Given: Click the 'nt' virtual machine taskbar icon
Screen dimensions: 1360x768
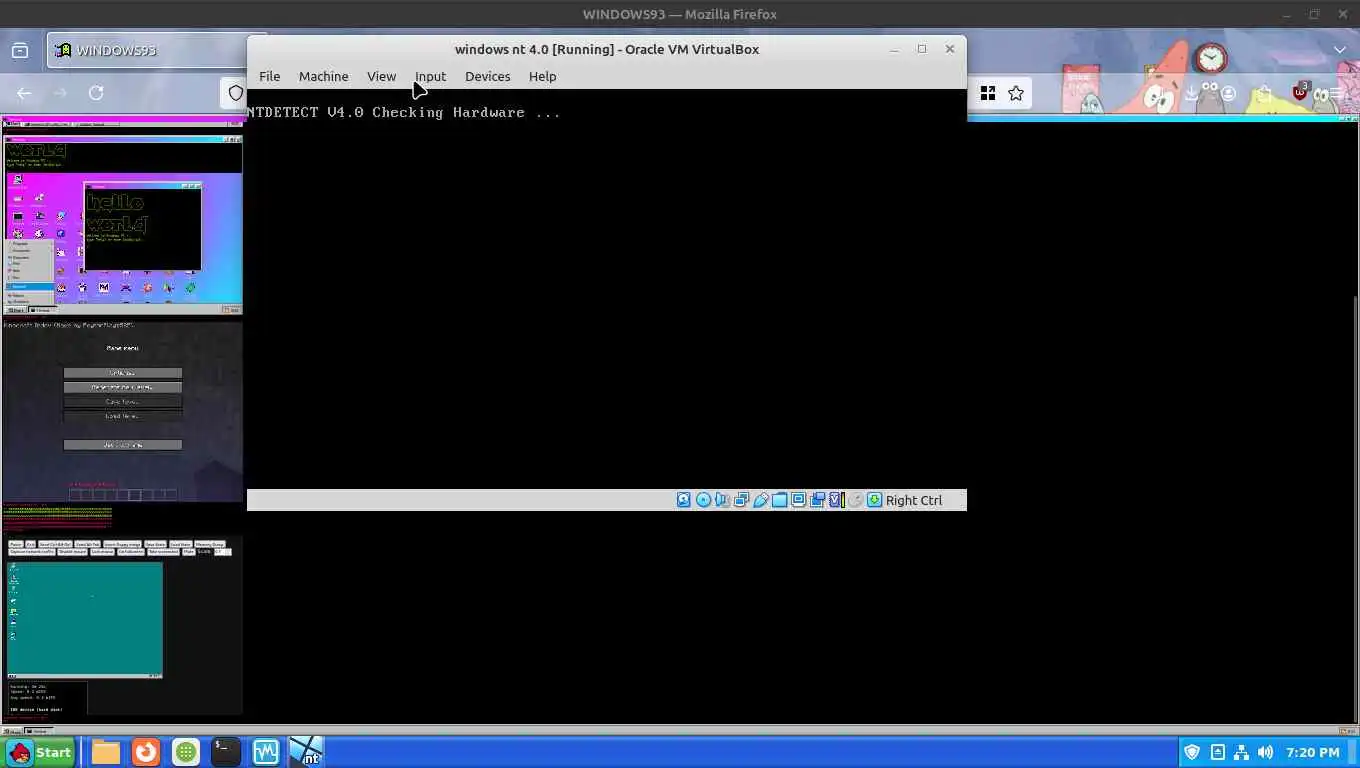Looking at the screenshot, I should (x=306, y=752).
